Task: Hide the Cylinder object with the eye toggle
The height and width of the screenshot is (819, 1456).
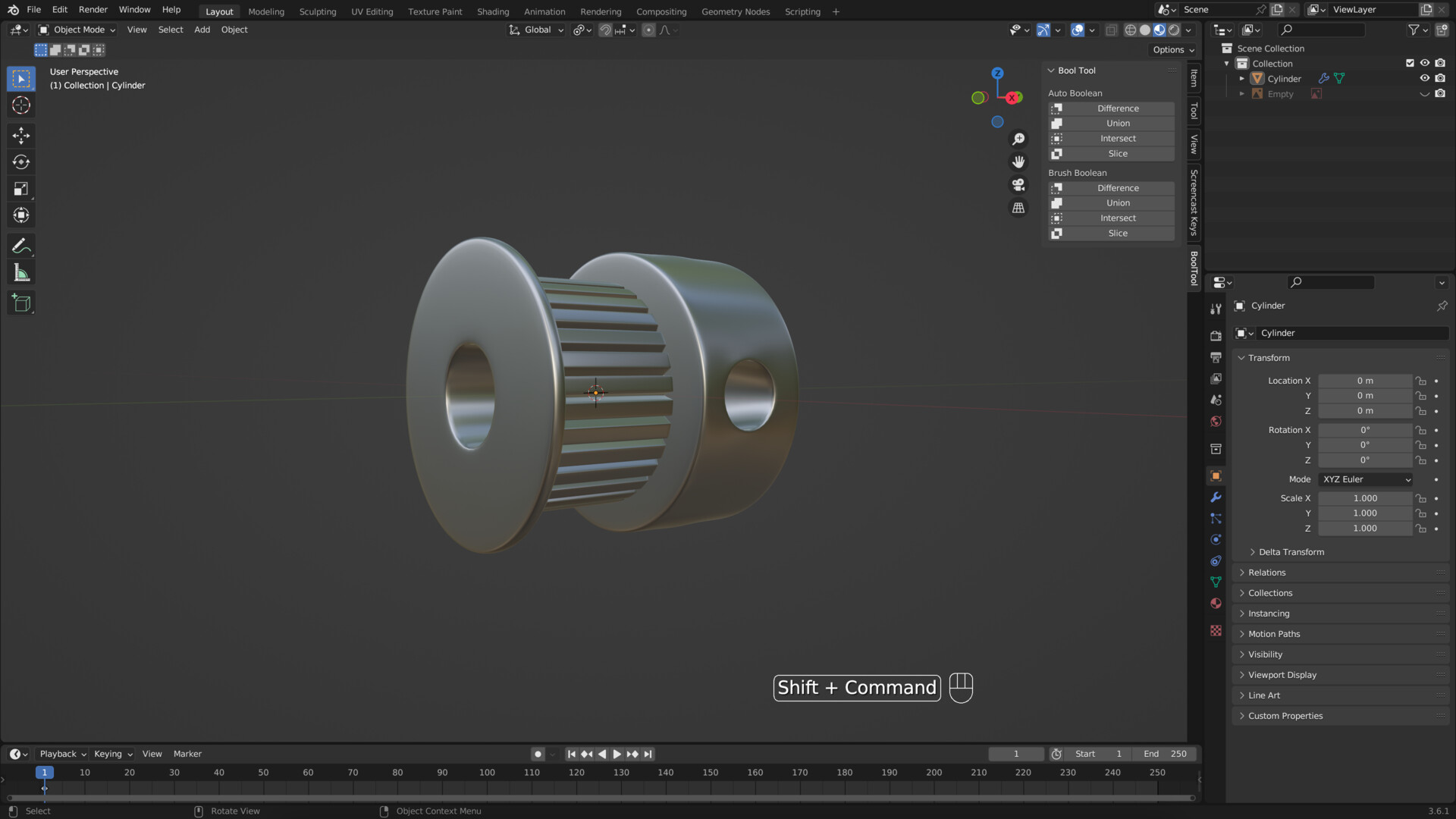Action: pyautogui.click(x=1425, y=78)
